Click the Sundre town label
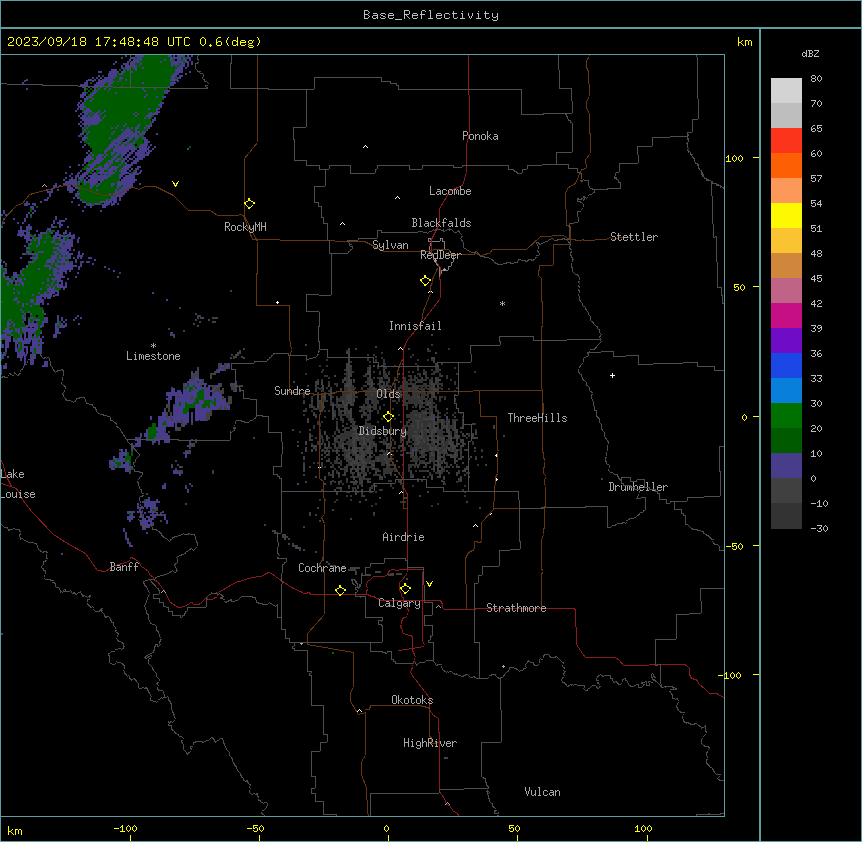The image size is (862, 842). [292, 391]
